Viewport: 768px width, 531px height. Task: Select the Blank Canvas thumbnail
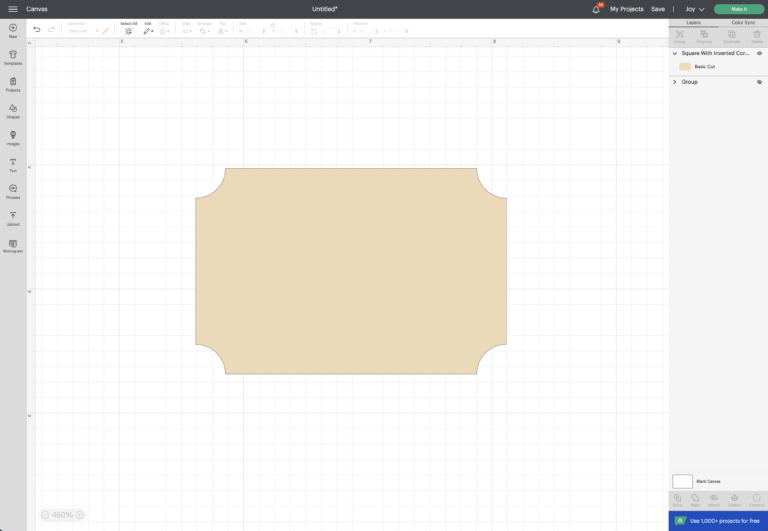[682, 481]
